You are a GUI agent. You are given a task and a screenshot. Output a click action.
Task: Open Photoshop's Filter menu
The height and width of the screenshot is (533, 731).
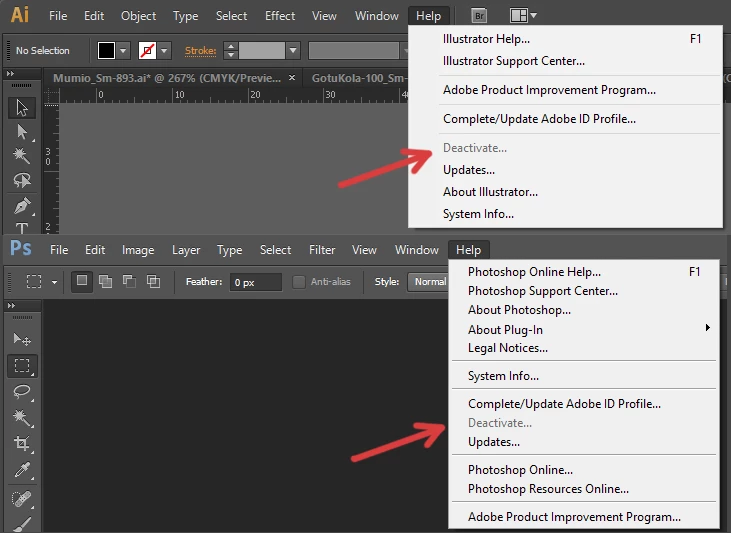pos(322,250)
